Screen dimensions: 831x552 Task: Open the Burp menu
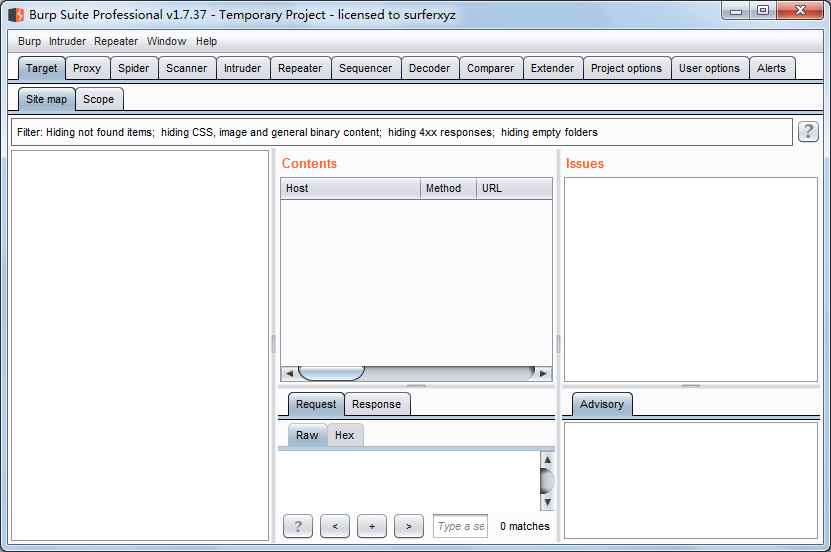pos(29,41)
